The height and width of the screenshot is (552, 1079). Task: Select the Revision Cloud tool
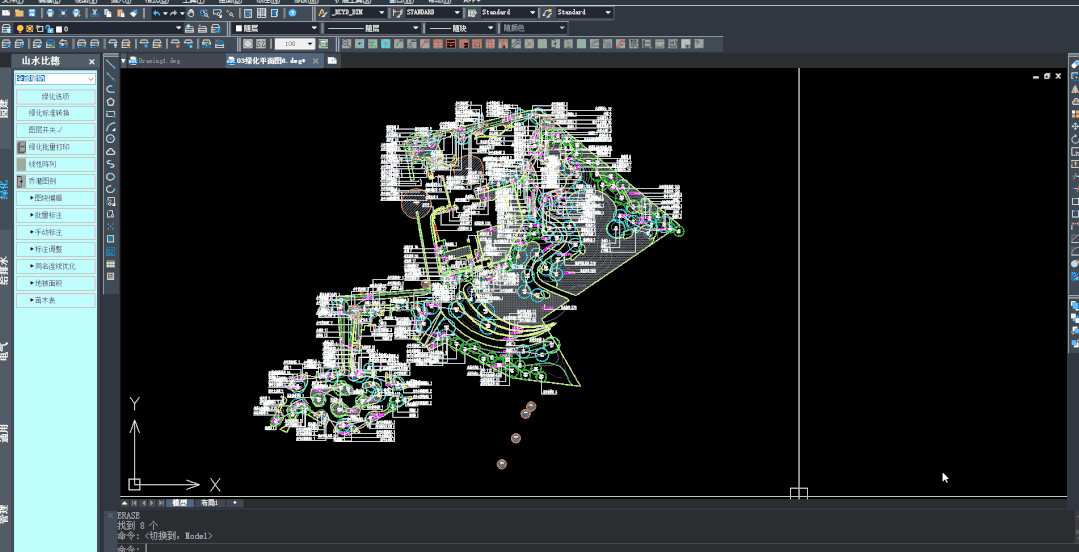pos(111,151)
